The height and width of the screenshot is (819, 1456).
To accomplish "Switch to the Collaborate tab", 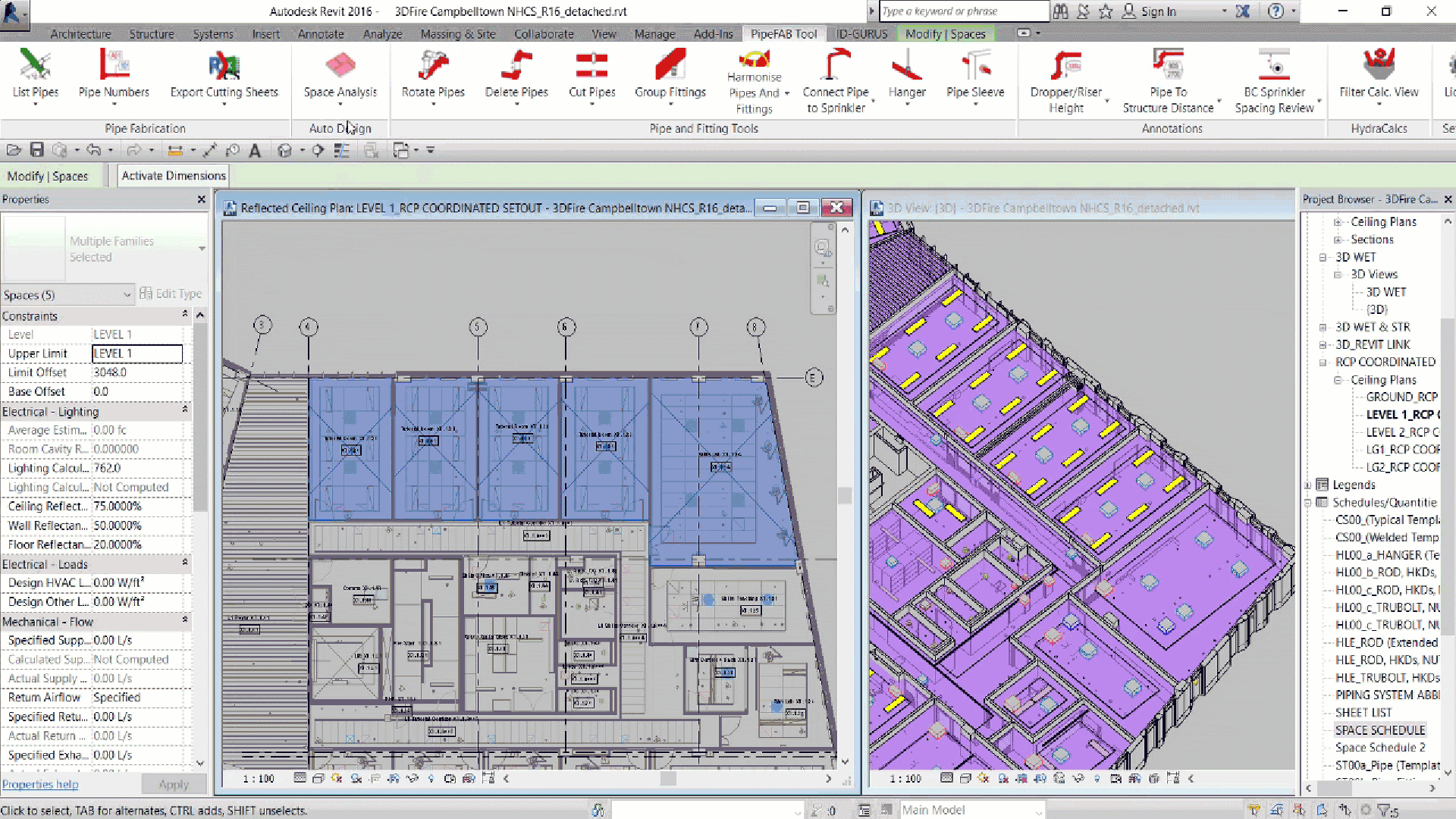I will click(544, 34).
